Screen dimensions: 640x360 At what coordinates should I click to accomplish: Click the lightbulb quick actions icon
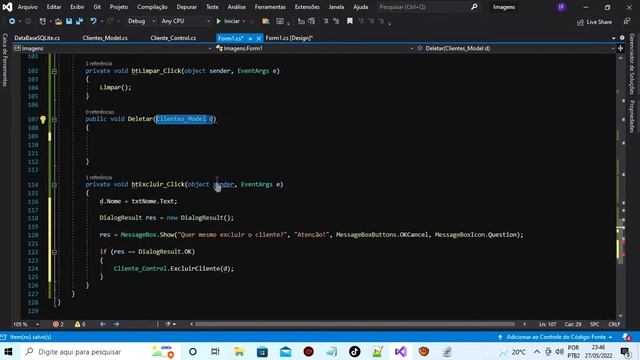(x=43, y=119)
